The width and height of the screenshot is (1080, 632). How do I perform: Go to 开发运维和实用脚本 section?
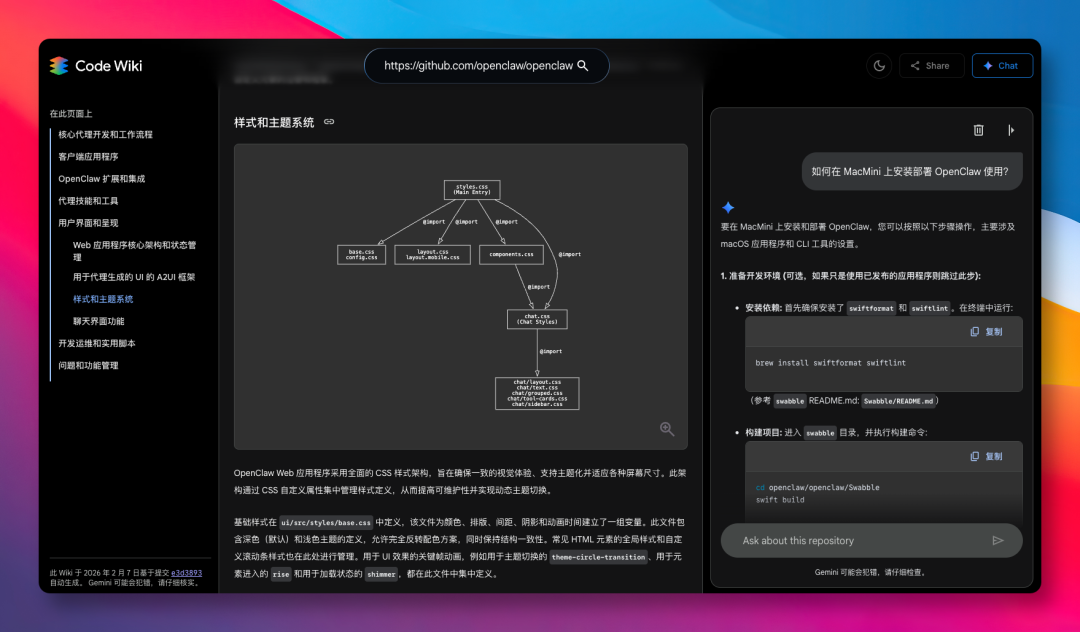96,343
